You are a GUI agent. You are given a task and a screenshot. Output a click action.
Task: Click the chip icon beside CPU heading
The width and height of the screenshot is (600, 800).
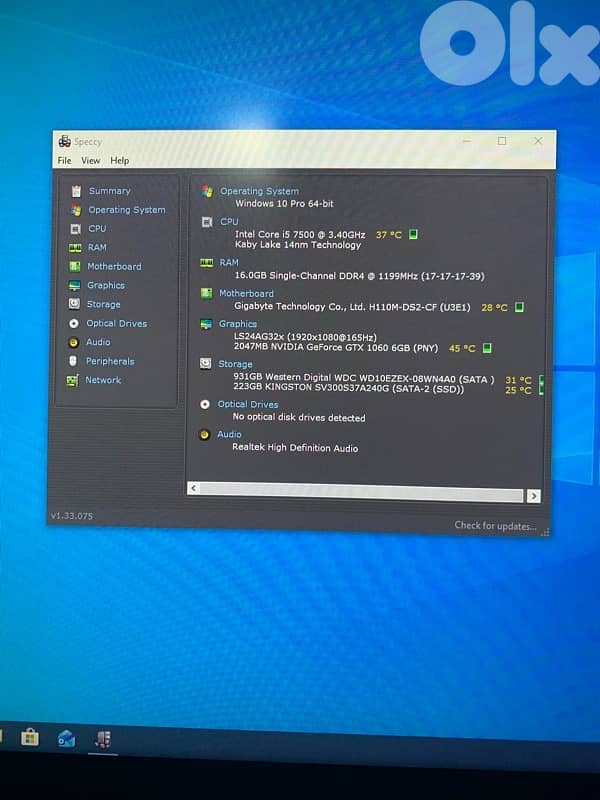click(x=207, y=222)
